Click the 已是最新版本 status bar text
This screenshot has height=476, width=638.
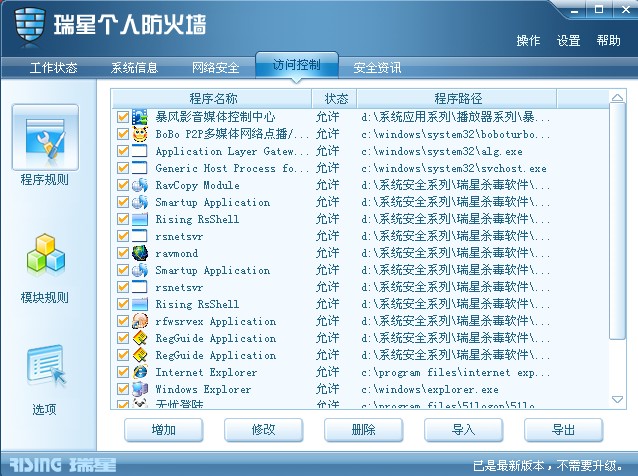pyautogui.click(x=548, y=465)
